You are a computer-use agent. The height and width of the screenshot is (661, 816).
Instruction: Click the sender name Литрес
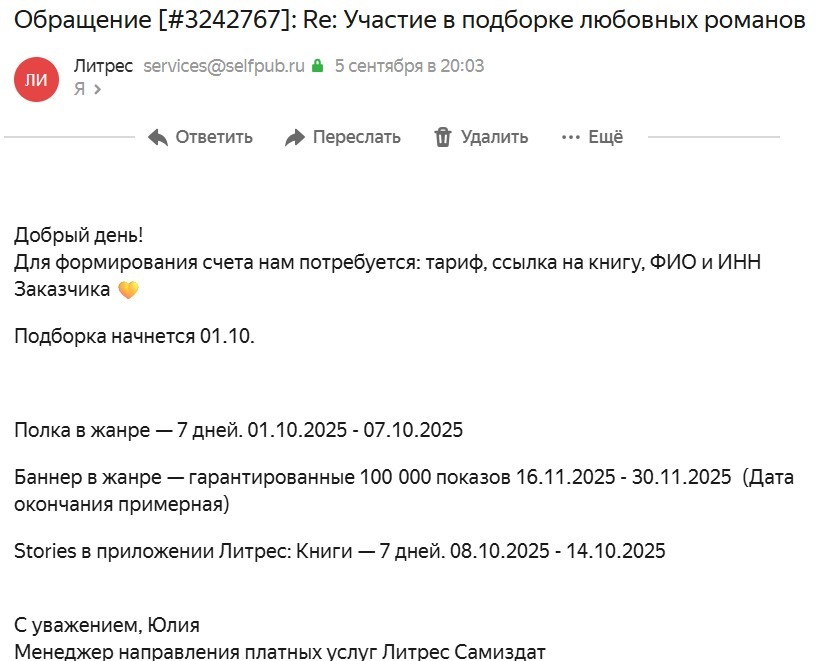point(103,66)
